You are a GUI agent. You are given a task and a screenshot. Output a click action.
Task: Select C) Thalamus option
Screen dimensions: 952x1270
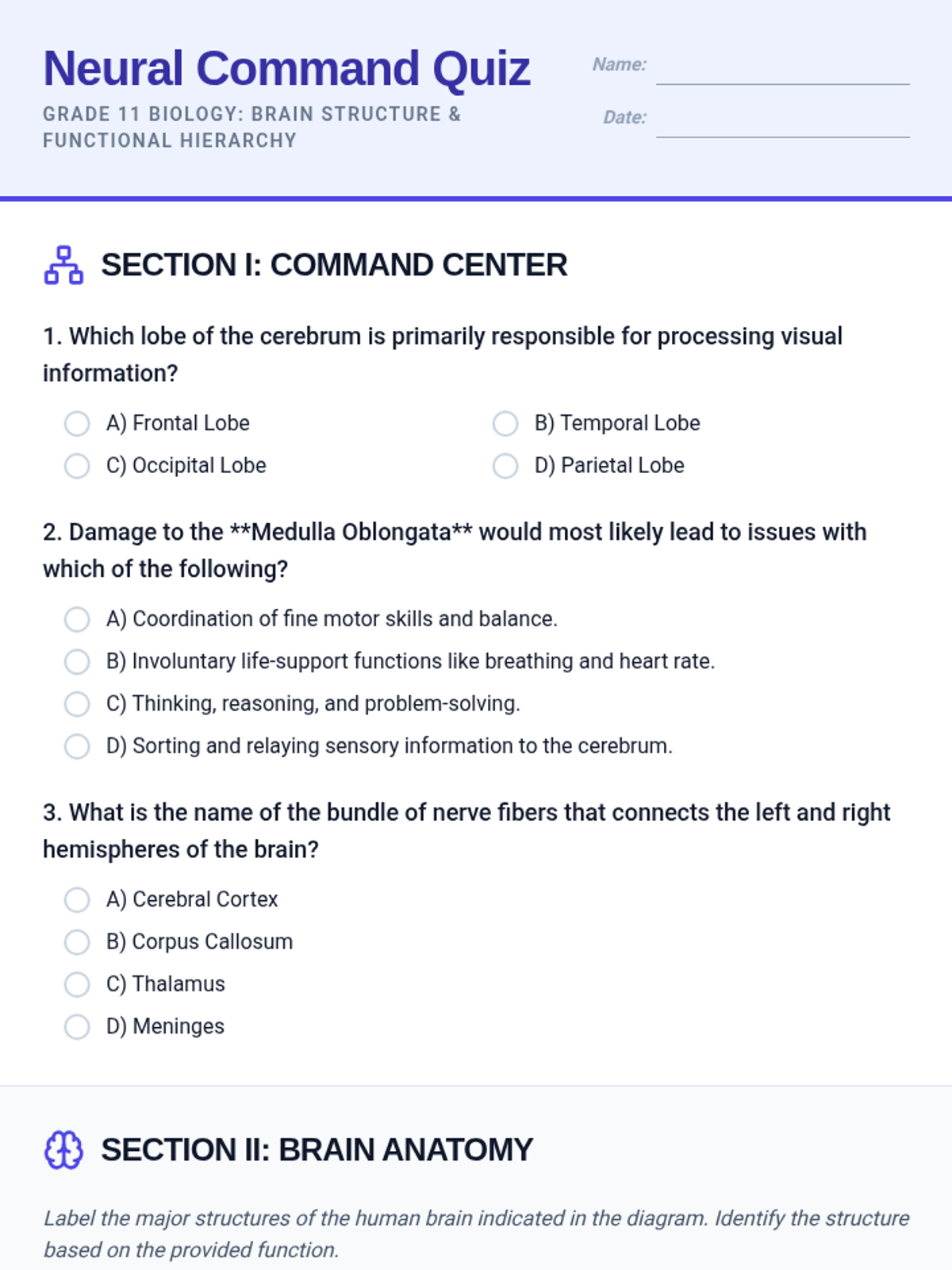[77, 984]
